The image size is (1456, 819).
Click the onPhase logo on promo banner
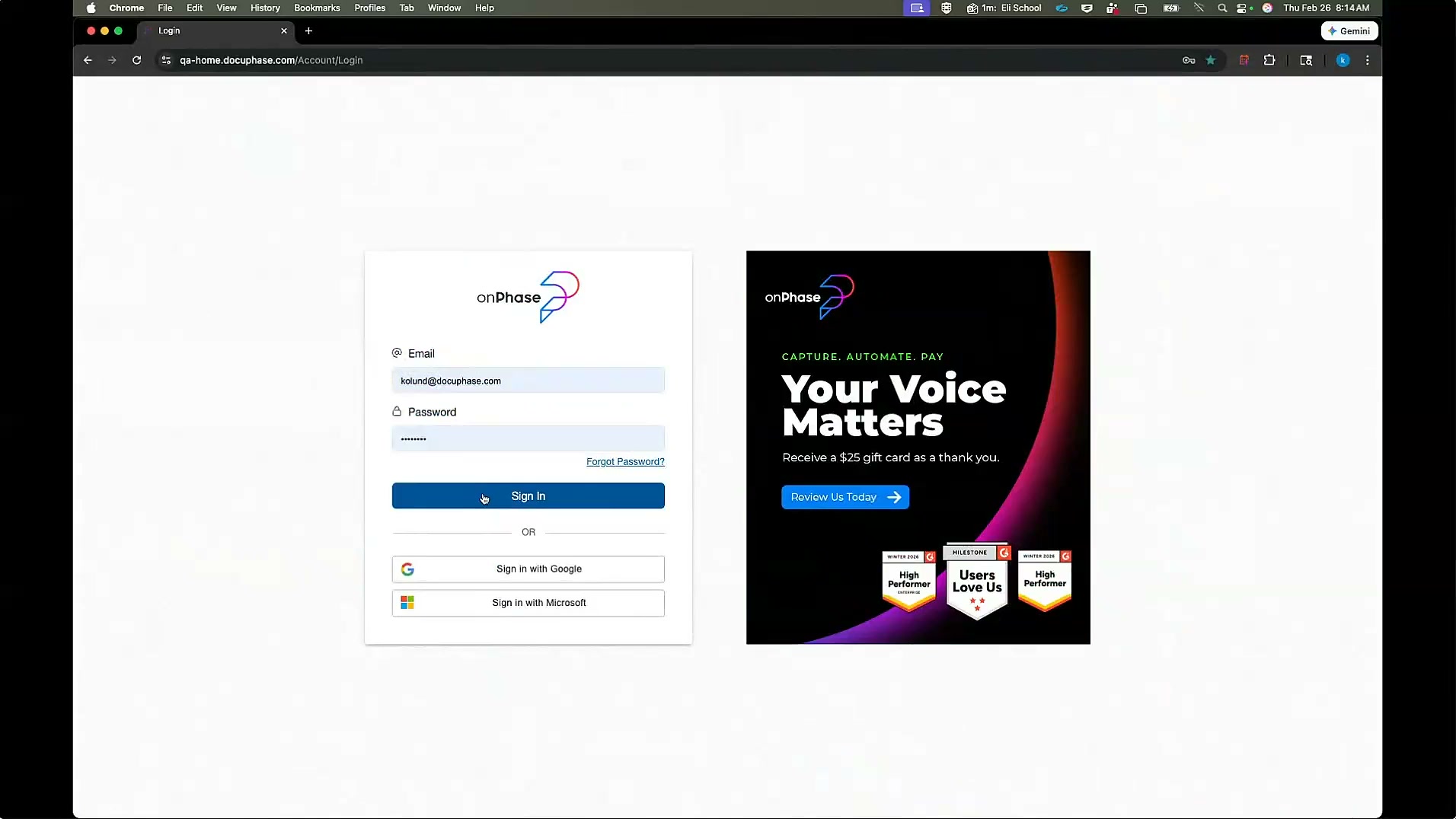coord(809,297)
